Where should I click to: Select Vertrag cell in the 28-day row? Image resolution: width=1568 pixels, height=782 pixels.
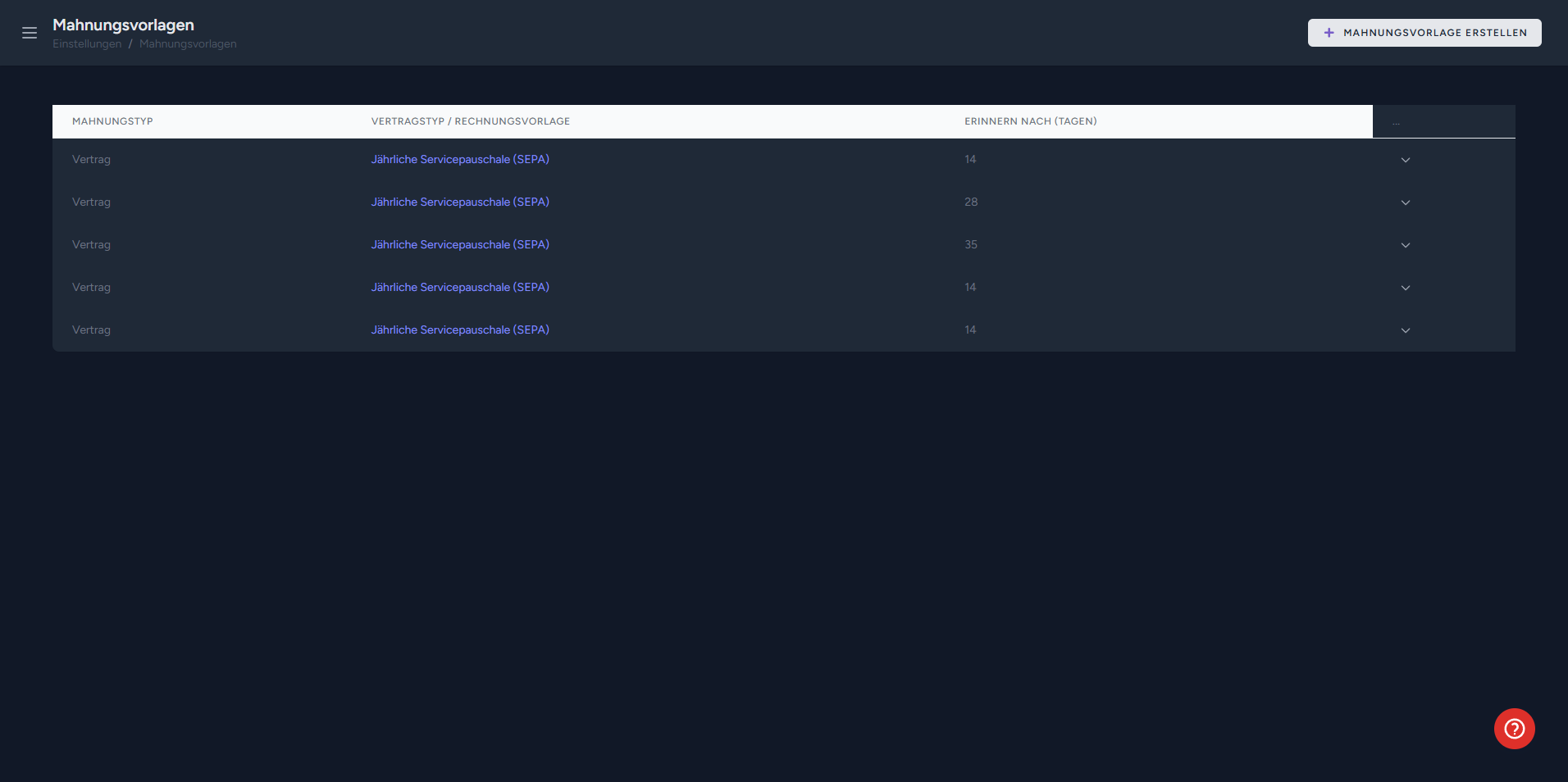pos(91,202)
